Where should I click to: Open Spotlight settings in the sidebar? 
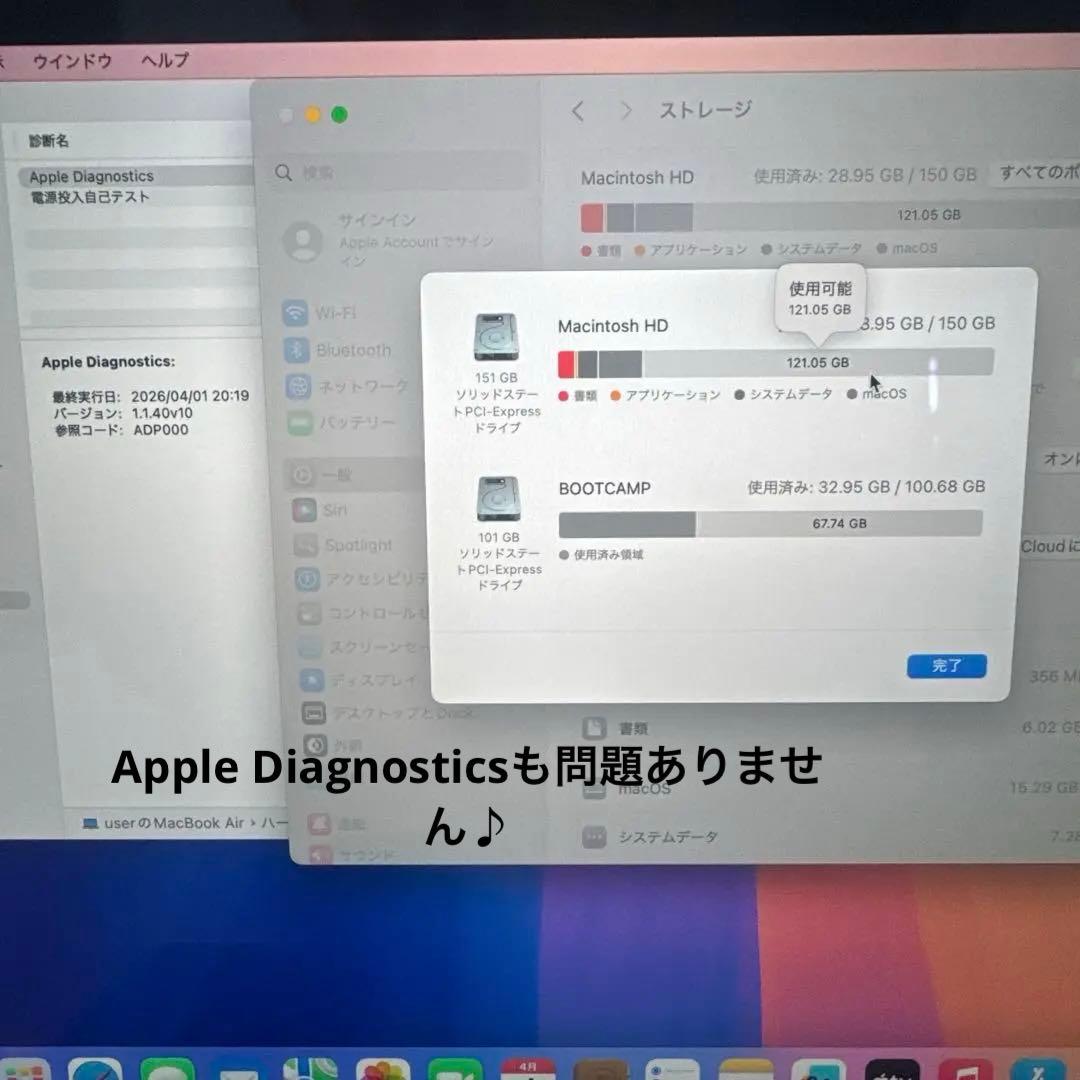point(343,545)
